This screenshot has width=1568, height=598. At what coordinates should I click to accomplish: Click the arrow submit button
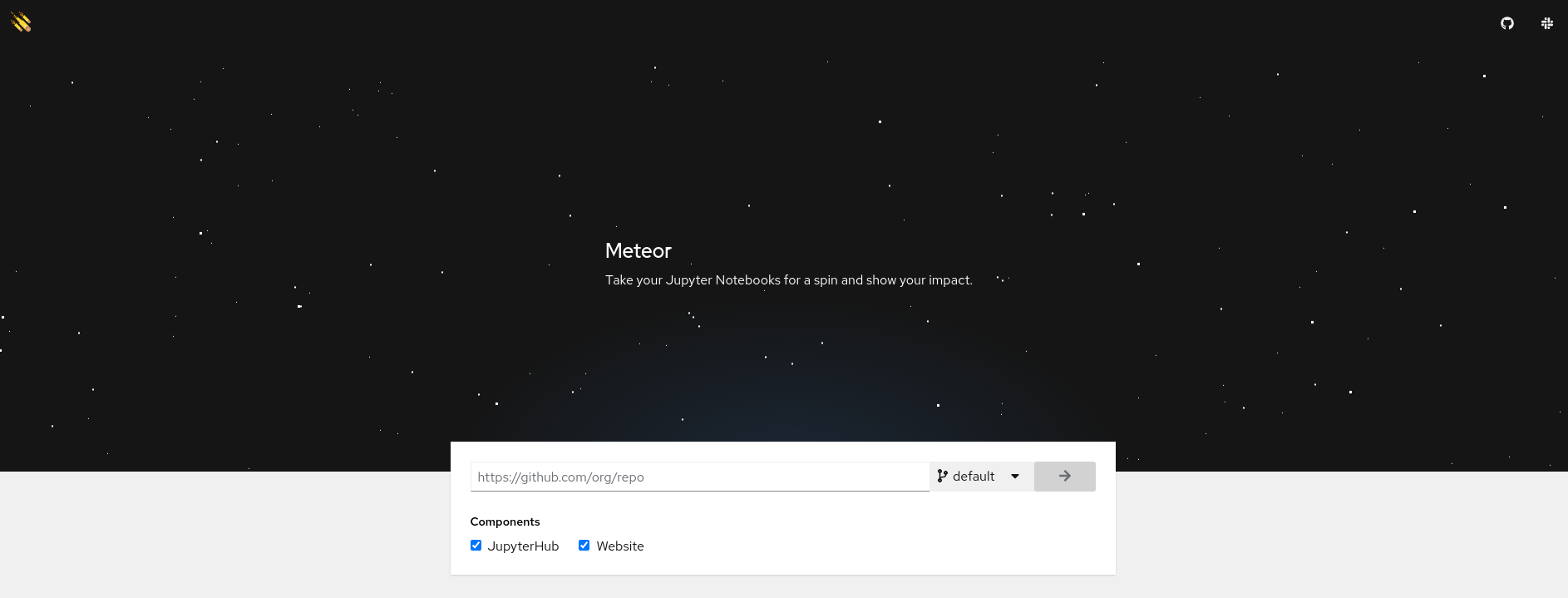tap(1065, 477)
